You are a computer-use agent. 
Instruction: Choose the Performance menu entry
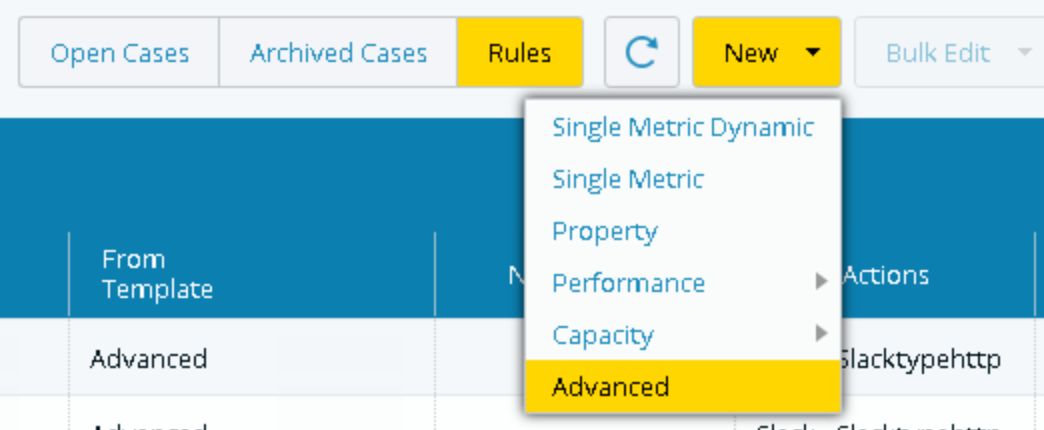[628, 283]
